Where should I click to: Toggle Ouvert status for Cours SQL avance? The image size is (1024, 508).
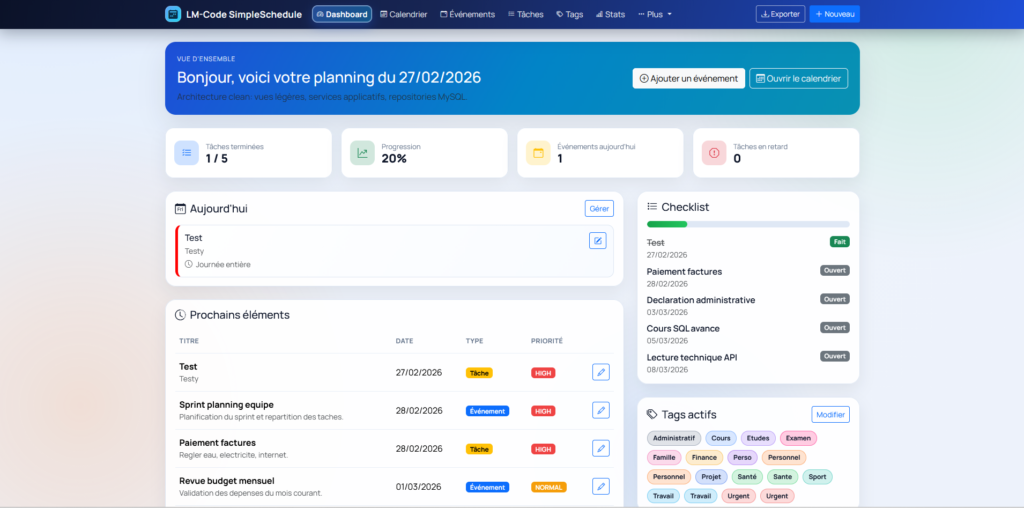[834, 328]
